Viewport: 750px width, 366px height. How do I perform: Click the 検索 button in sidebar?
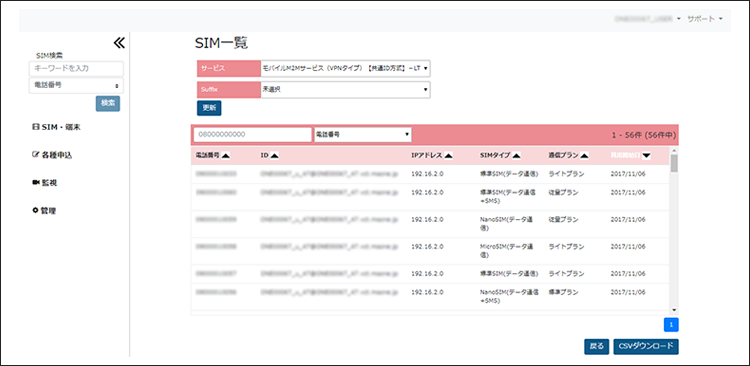pyautogui.click(x=108, y=104)
